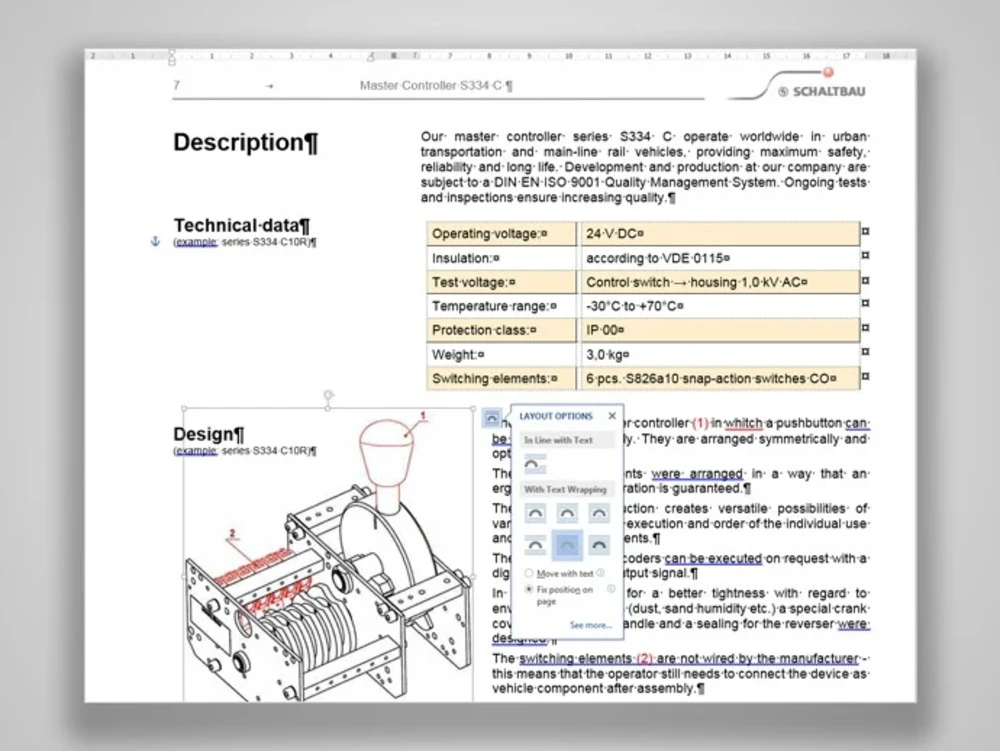
Task: Close the Layout Options popup
Action: (x=612, y=416)
